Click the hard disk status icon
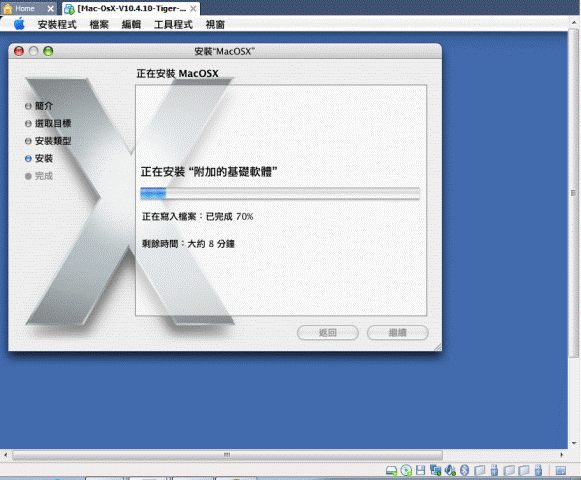Screen dimensions: 581x480 tap(391, 470)
